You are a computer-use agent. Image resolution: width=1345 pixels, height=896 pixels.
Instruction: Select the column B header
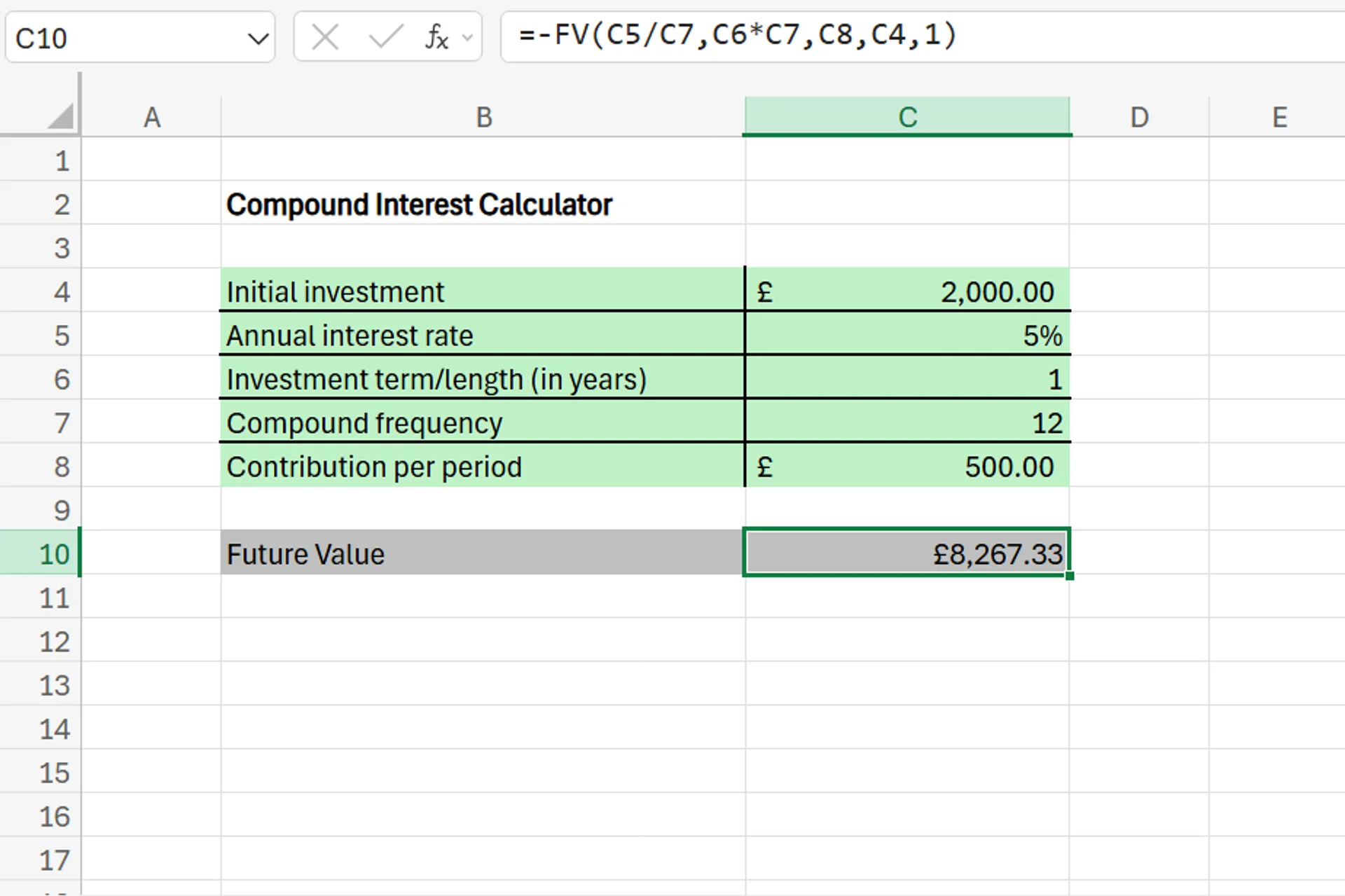point(483,117)
